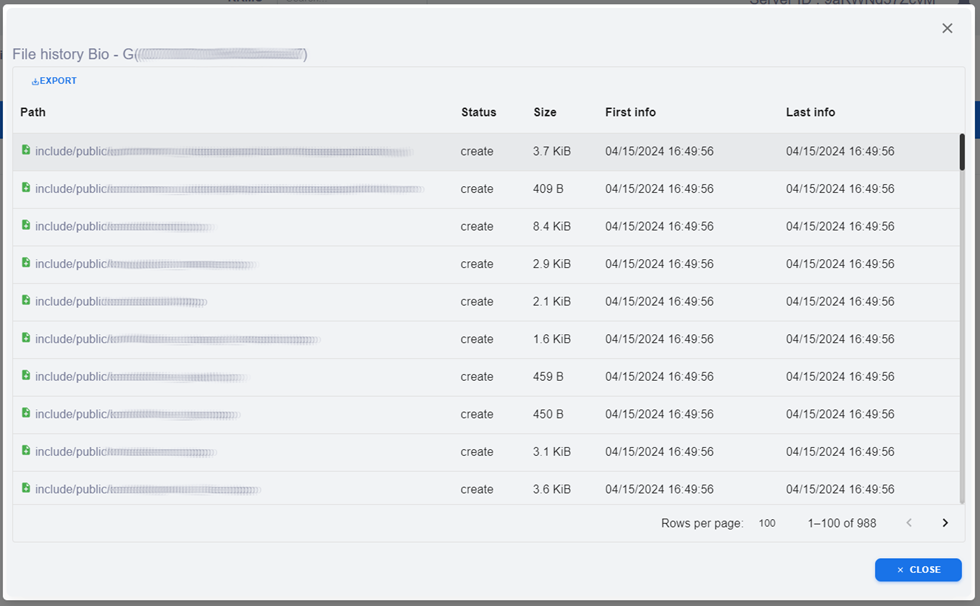Go to the previous page of results

(909, 523)
